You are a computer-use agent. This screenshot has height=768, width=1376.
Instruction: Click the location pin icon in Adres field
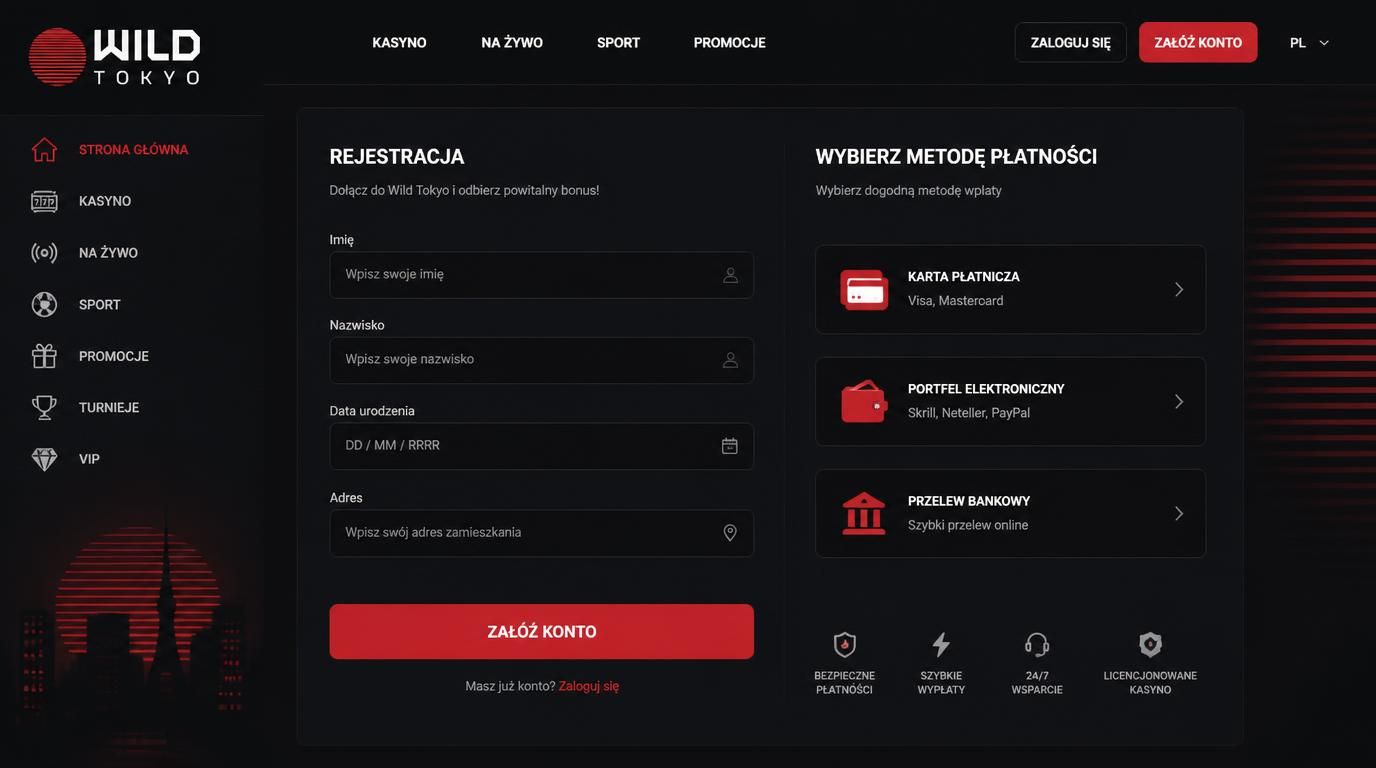tap(730, 533)
